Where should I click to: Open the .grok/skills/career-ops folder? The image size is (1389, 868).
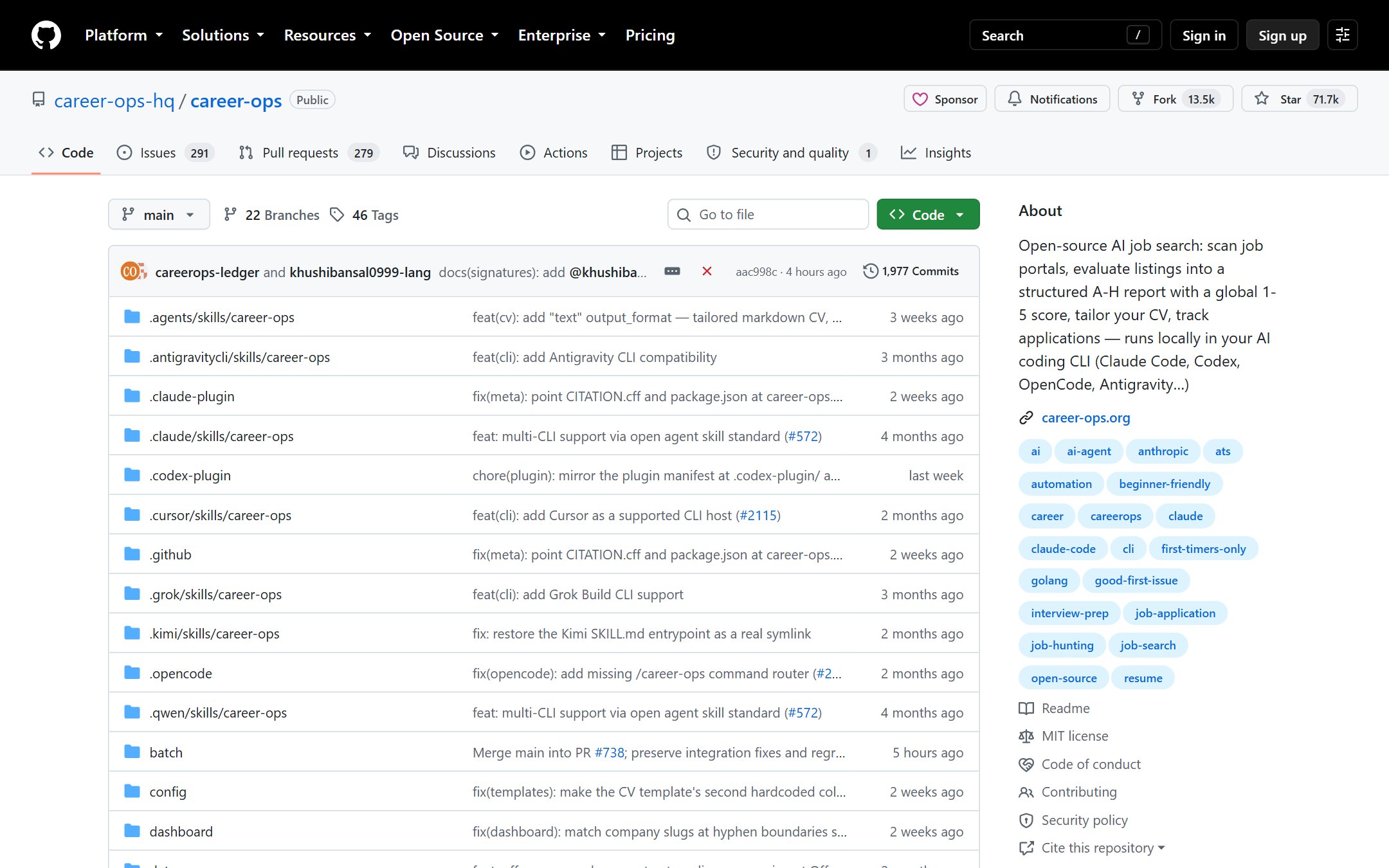coord(215,594)
